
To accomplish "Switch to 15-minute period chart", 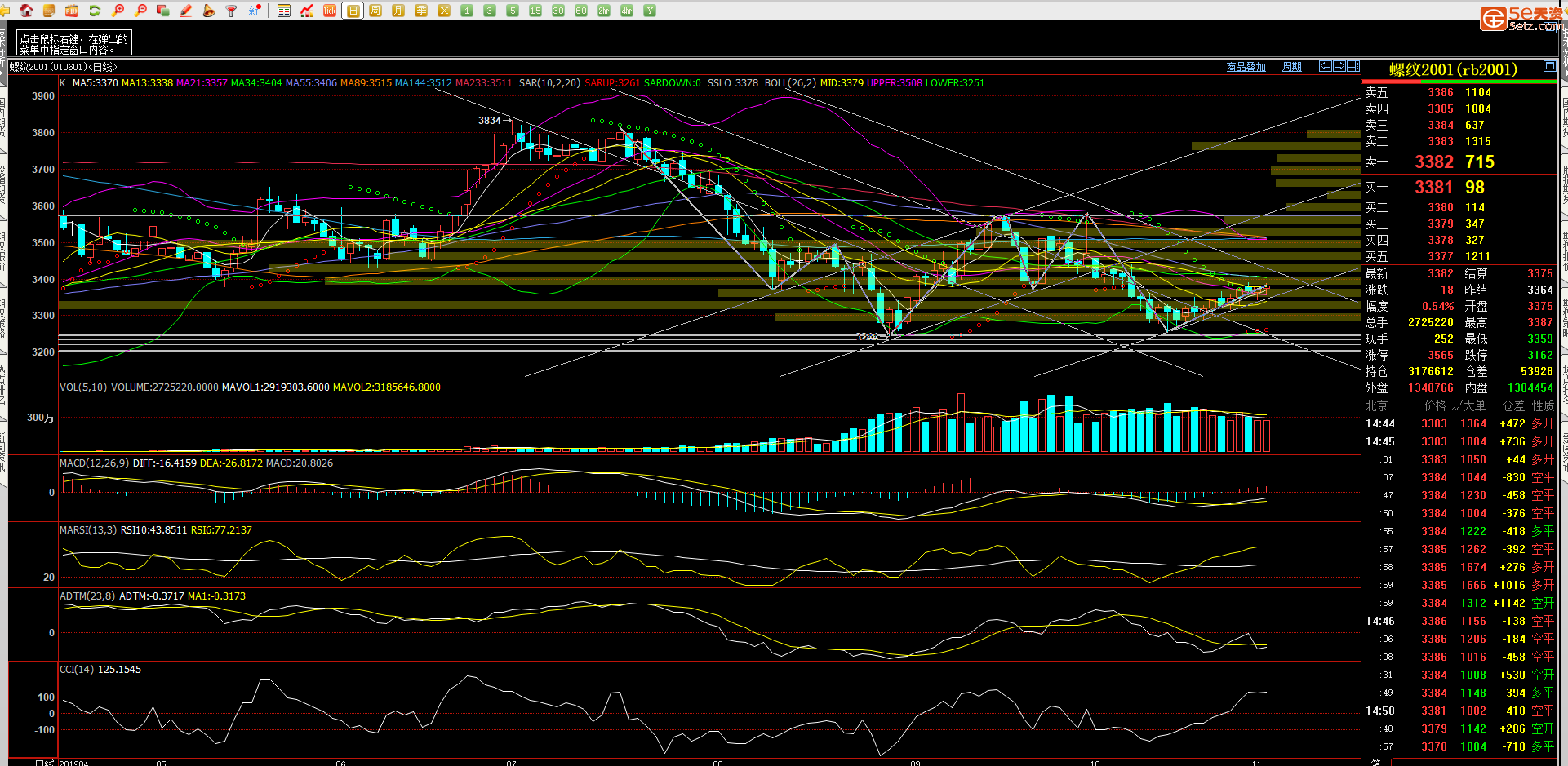I will pyautogui.click(x=535, y=11).
